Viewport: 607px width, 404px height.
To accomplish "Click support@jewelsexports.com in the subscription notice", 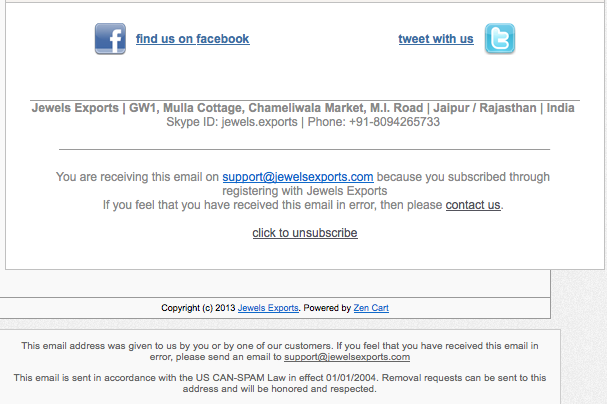I will click(x=298, y=177).
